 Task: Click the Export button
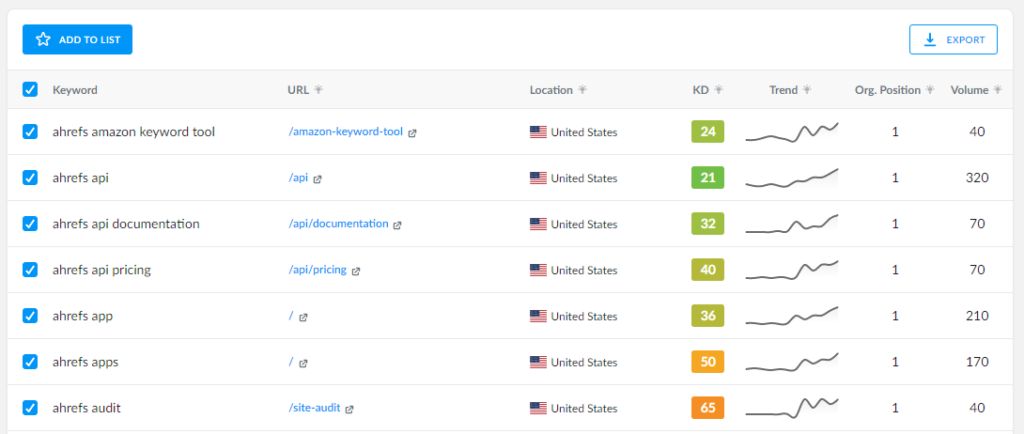pyautogui.click(x=953, y=40)
